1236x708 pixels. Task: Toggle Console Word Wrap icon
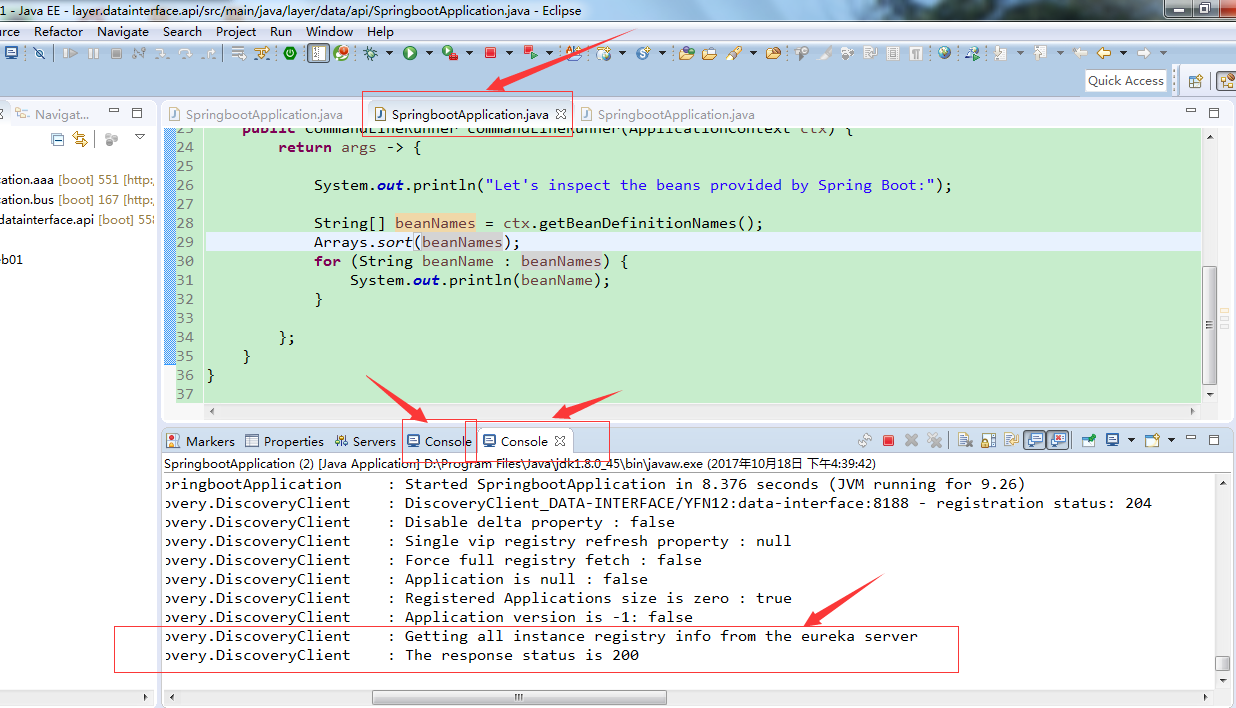point(1011,440)
